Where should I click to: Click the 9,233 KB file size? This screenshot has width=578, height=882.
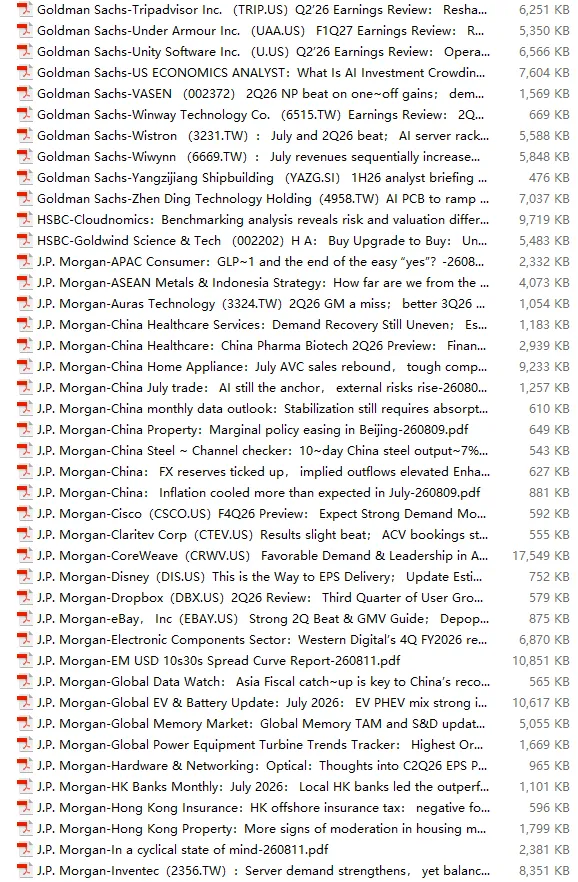coord(544,367)
